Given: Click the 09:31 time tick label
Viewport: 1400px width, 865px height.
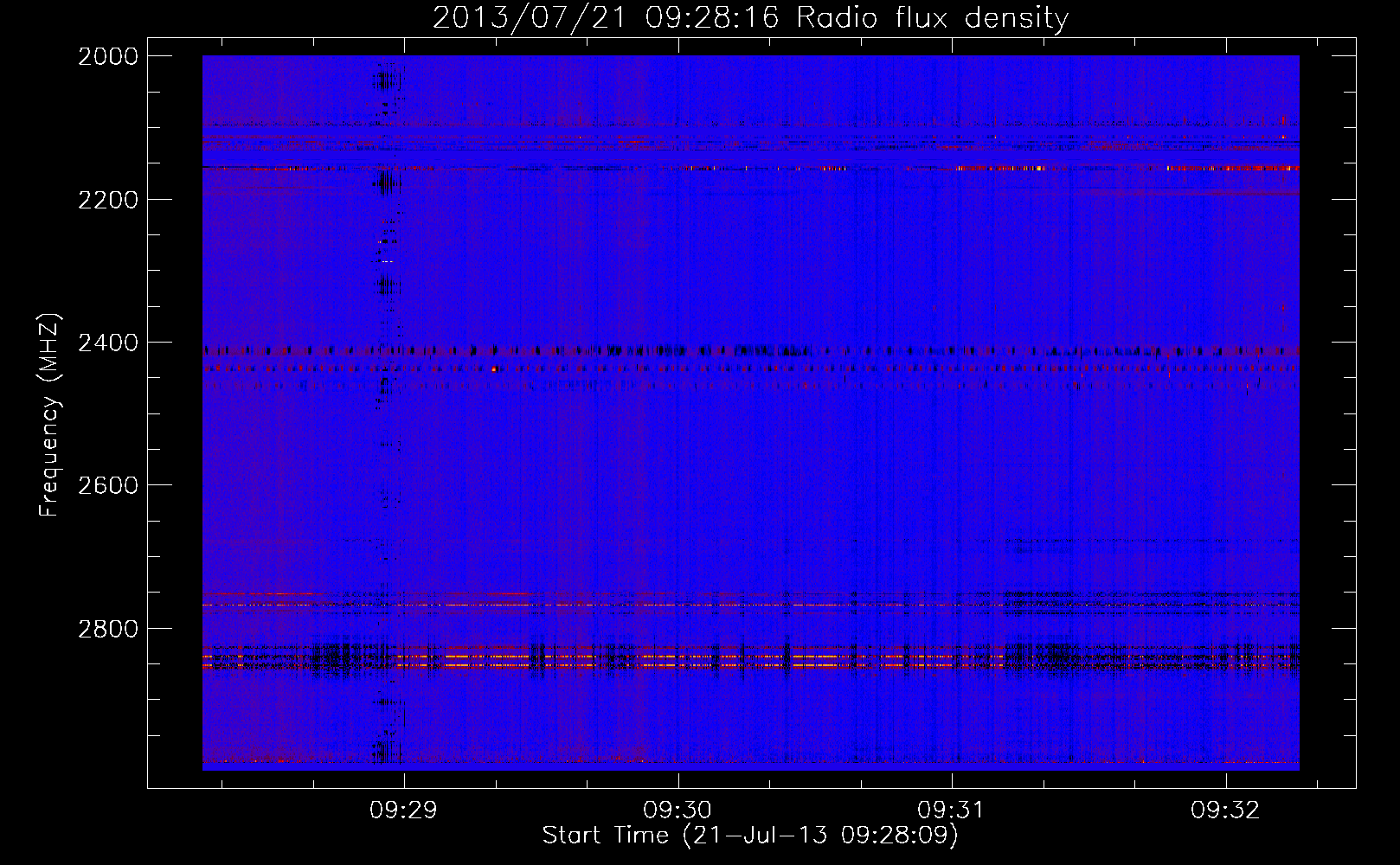Looking at the screenshot, I should (952, 811).
